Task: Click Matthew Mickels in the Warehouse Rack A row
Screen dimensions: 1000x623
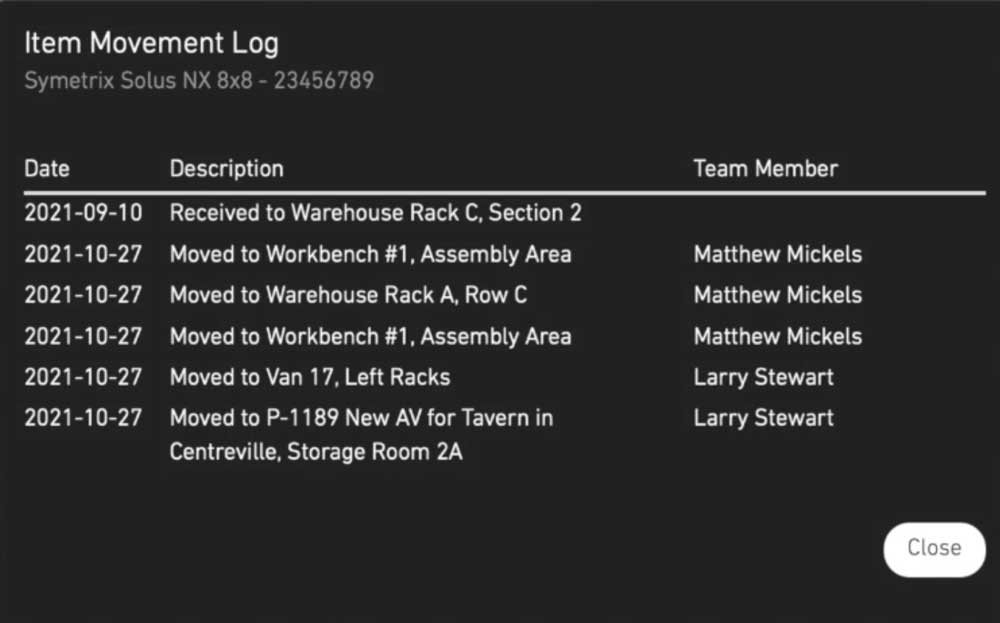Action: click(x=777, y=295)
